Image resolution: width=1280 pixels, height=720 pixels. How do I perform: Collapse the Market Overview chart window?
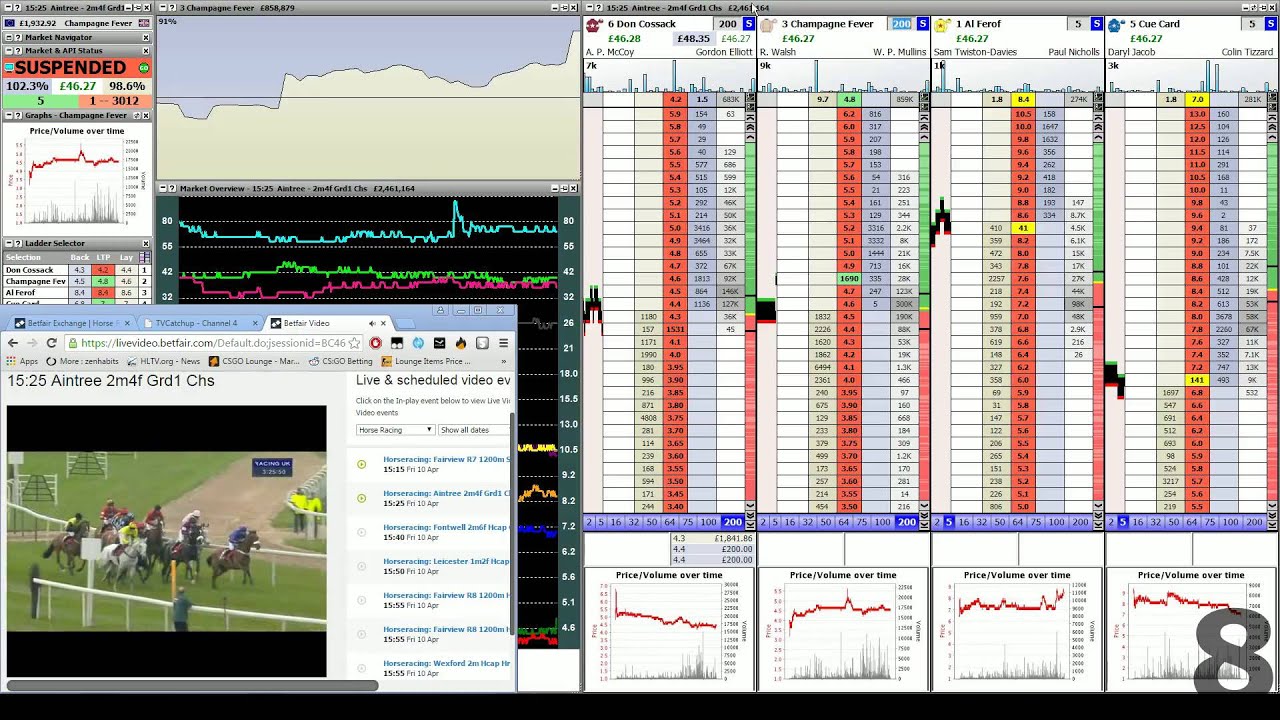point(164,188)
